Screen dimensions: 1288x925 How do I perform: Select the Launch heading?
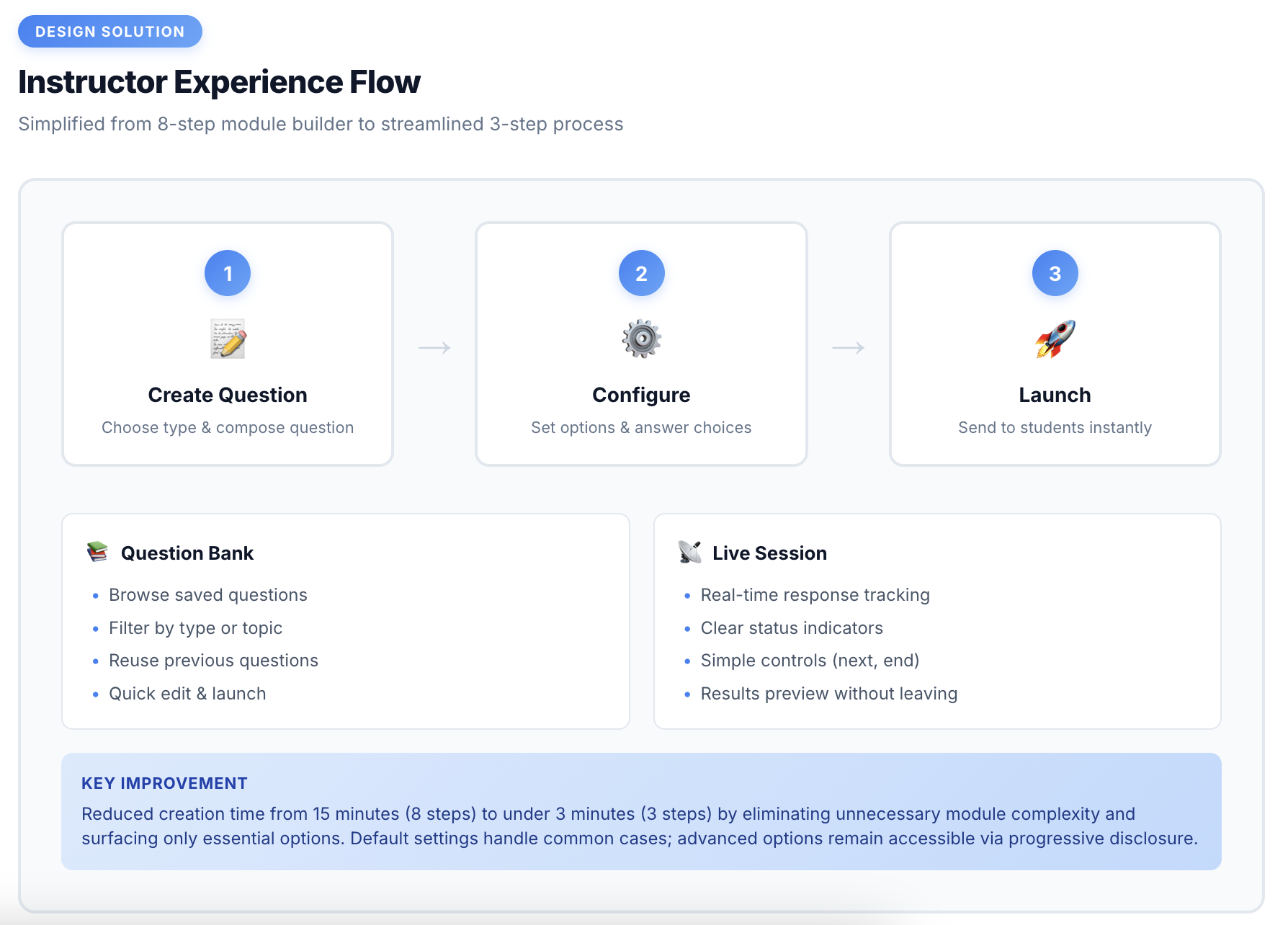coord(1055,395)
